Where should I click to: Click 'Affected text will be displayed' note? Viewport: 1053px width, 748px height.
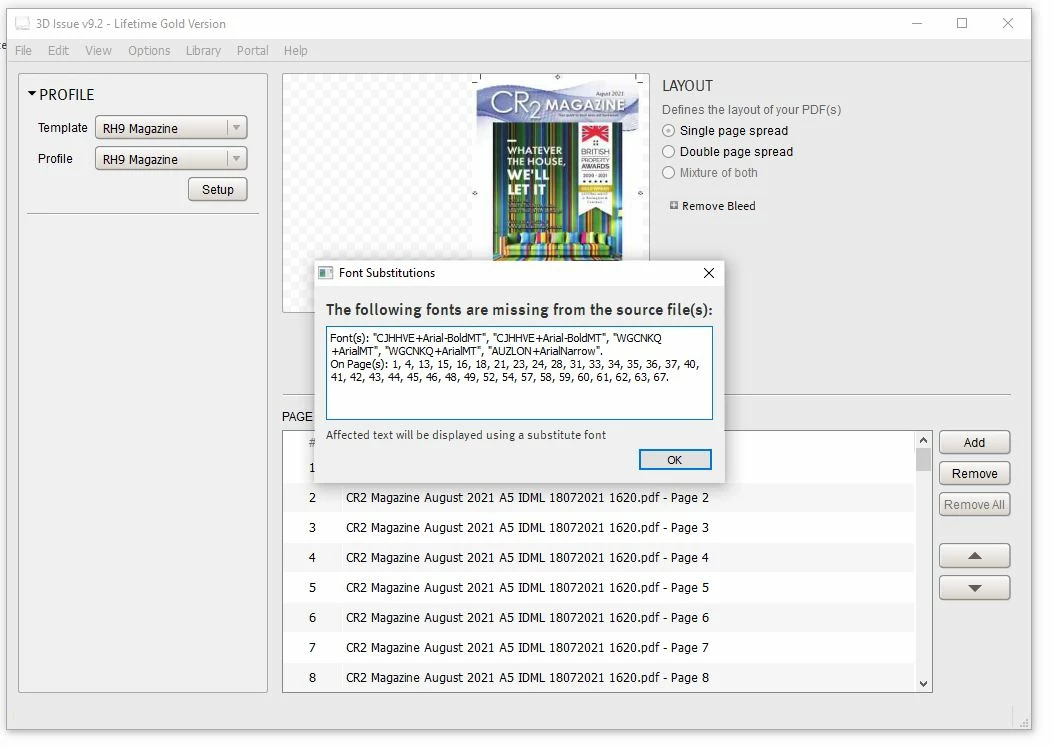465,435
